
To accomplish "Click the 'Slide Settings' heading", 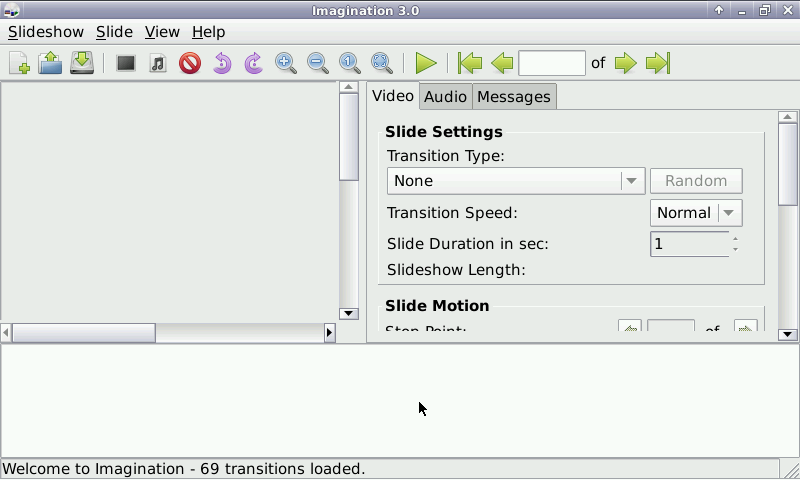I will point(443,132).
